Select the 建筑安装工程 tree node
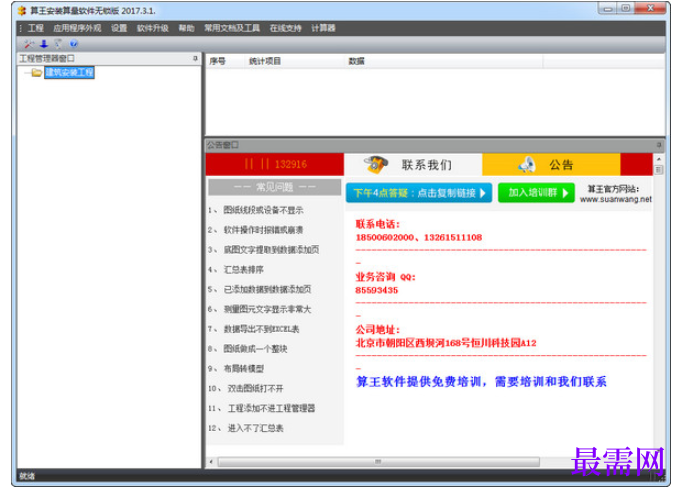683x493 pixels. pyautogui.click(x=70, y=72)
